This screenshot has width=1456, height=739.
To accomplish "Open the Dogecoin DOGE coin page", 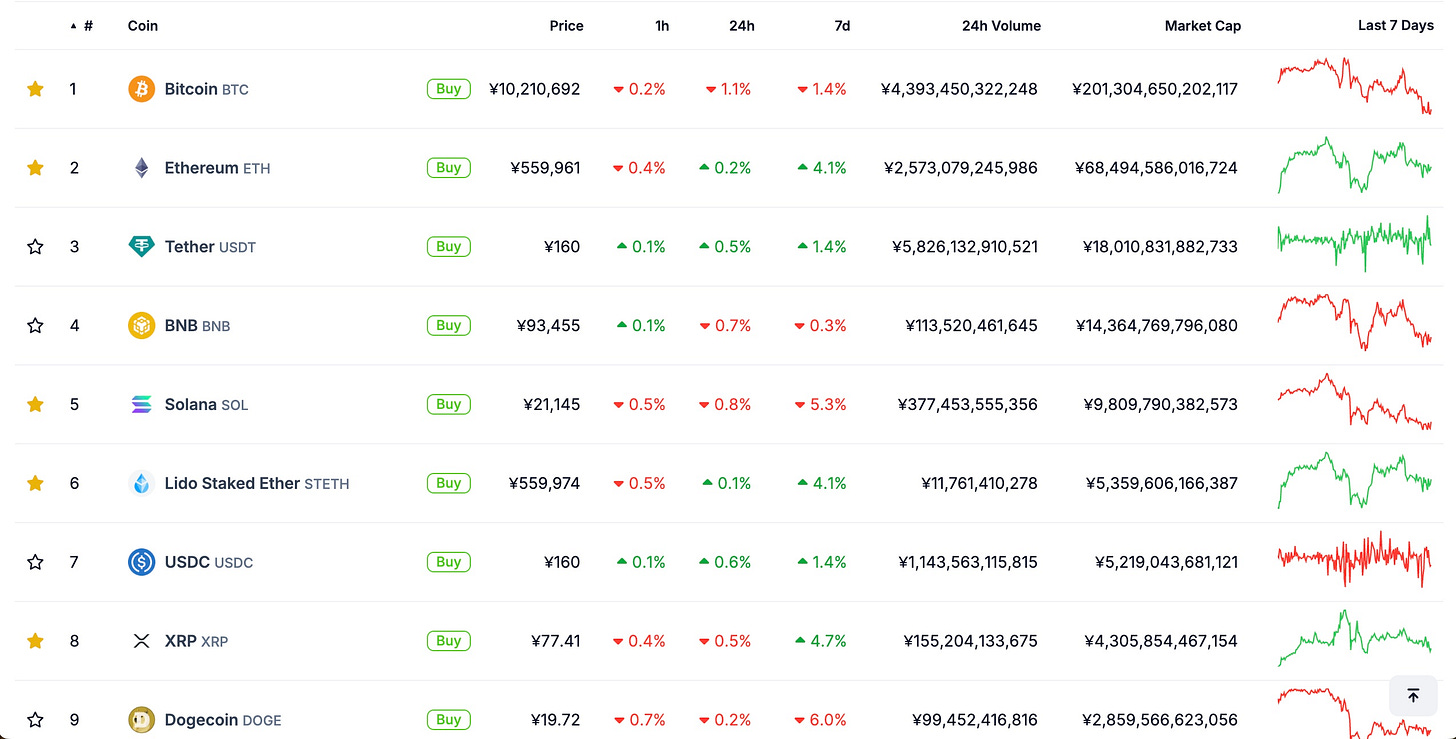I will 223,720.
